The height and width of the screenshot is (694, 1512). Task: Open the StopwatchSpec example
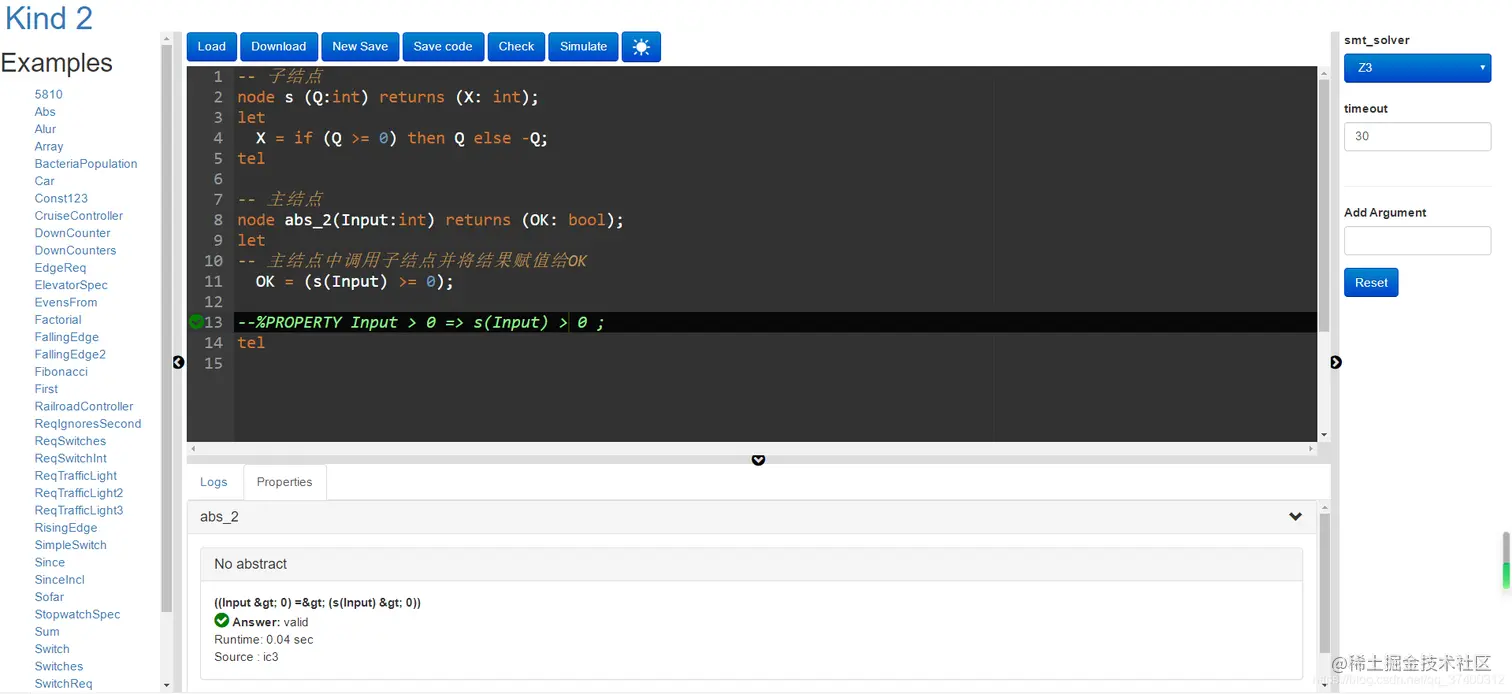coord(77,615)
